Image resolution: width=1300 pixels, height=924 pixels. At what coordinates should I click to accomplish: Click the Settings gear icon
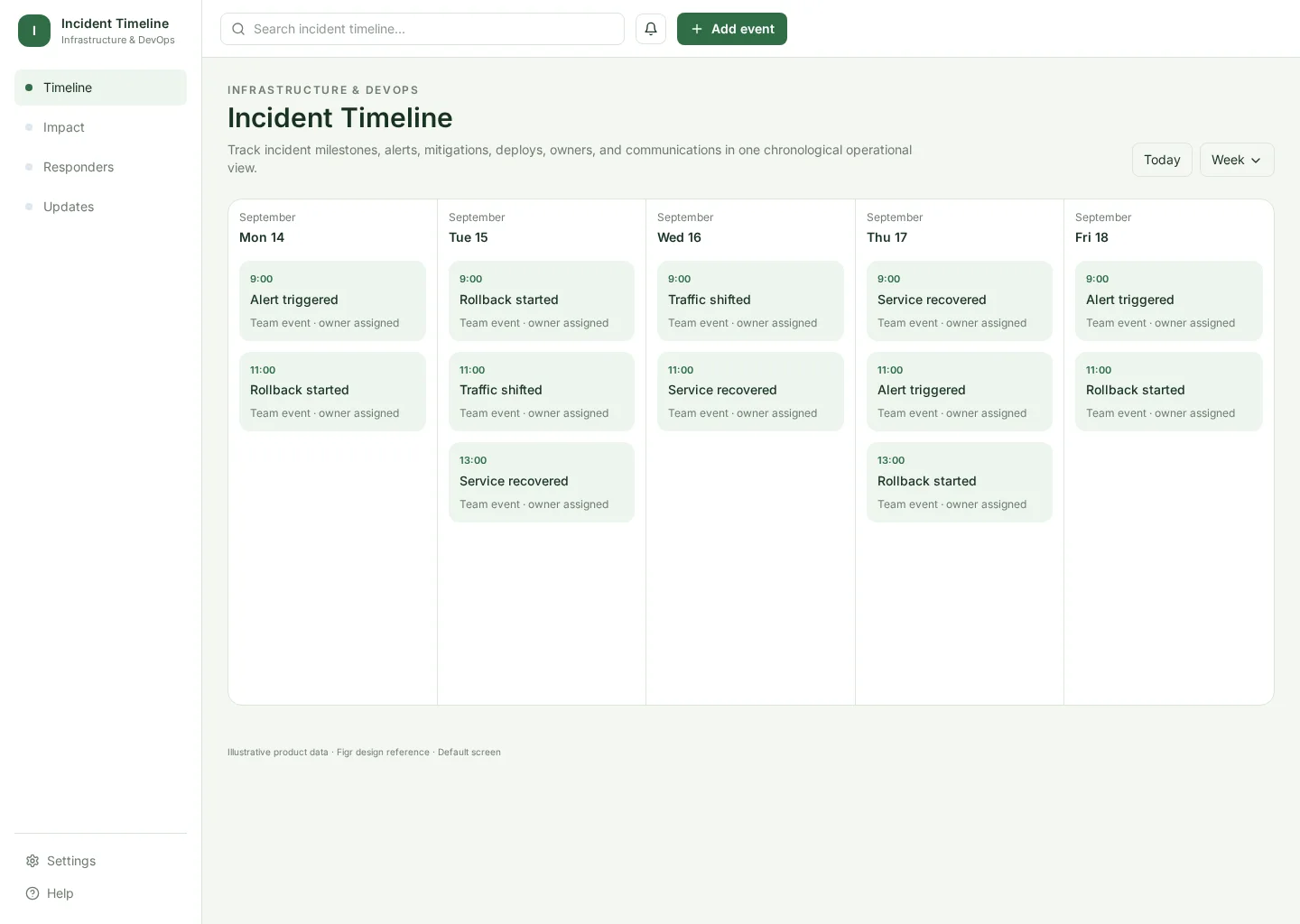32,861
